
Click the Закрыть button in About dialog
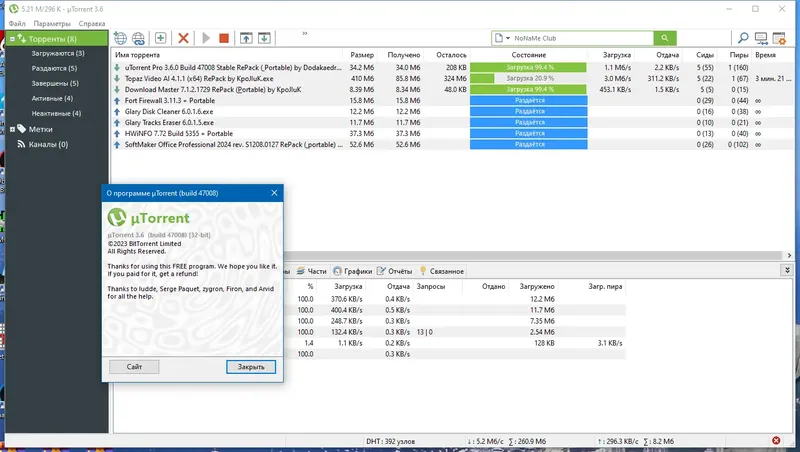251,367
